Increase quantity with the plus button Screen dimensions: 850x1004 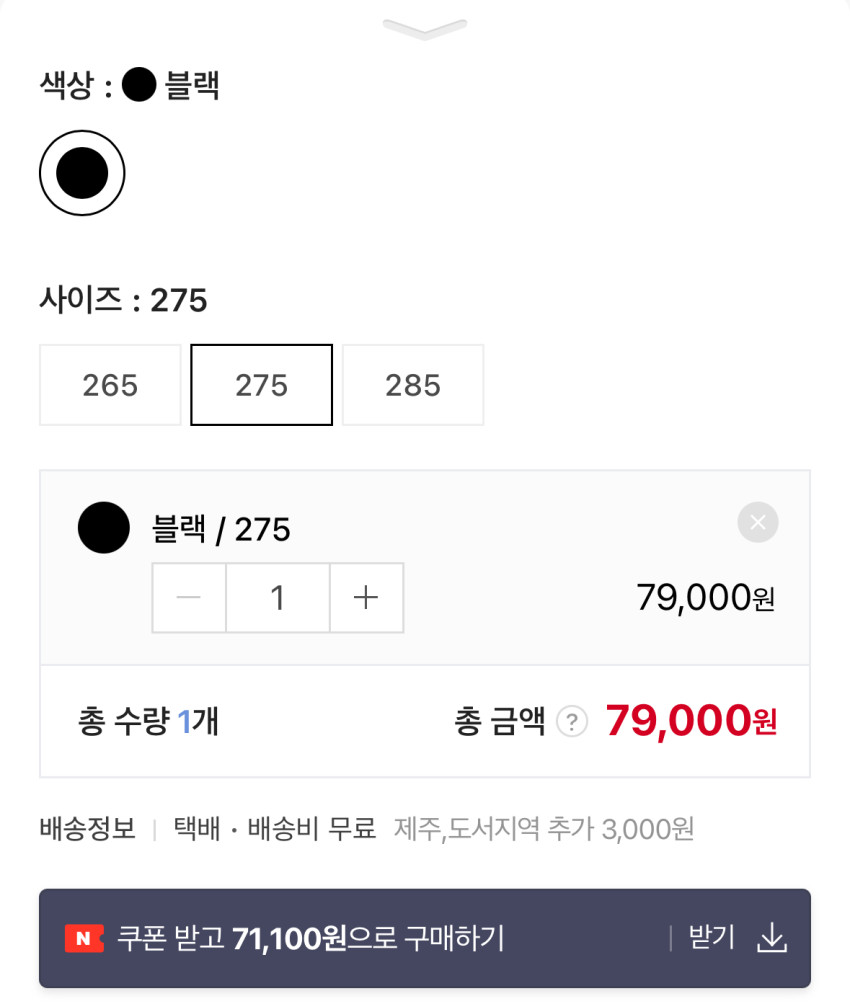[x=366, y=598]
